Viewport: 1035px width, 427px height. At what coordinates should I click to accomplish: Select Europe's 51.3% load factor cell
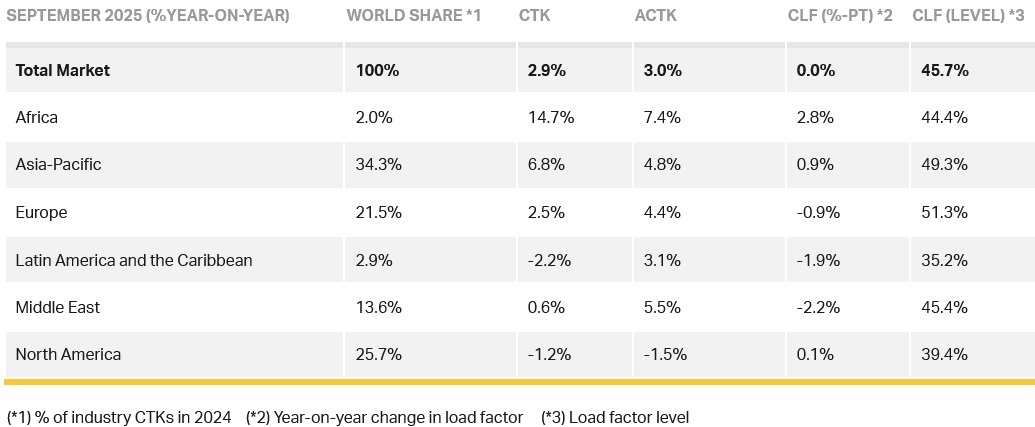[944, 212]
